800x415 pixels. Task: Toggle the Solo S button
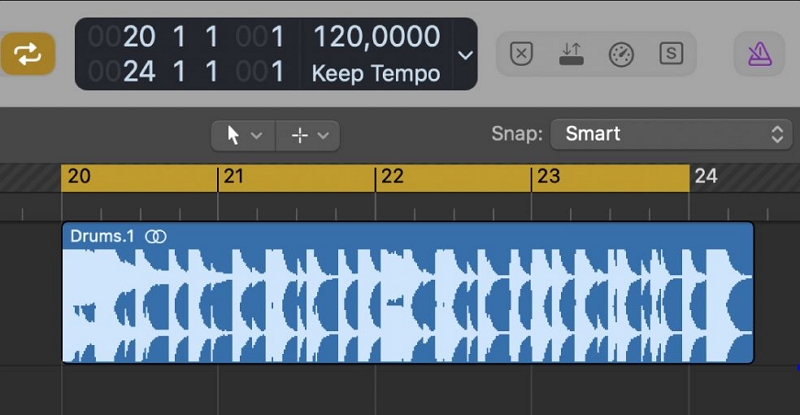click(x=671, y=53)
